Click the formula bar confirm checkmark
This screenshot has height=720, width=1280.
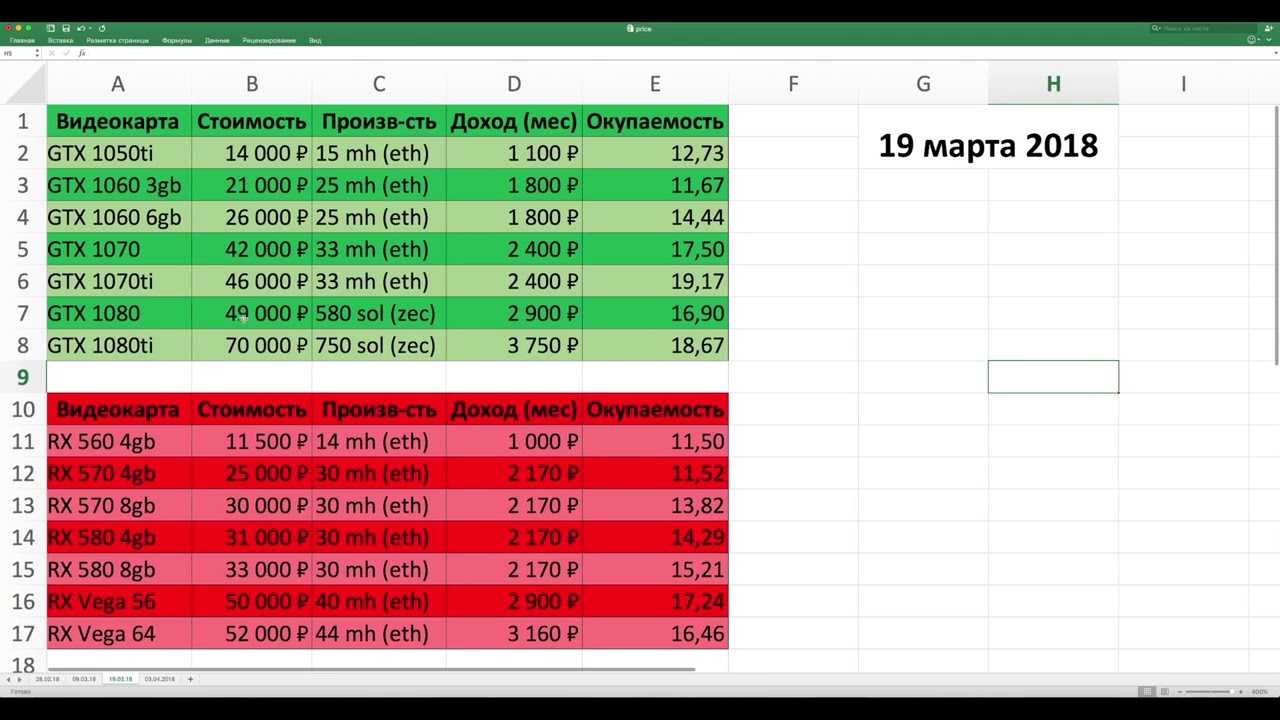(x=66, y=53)
